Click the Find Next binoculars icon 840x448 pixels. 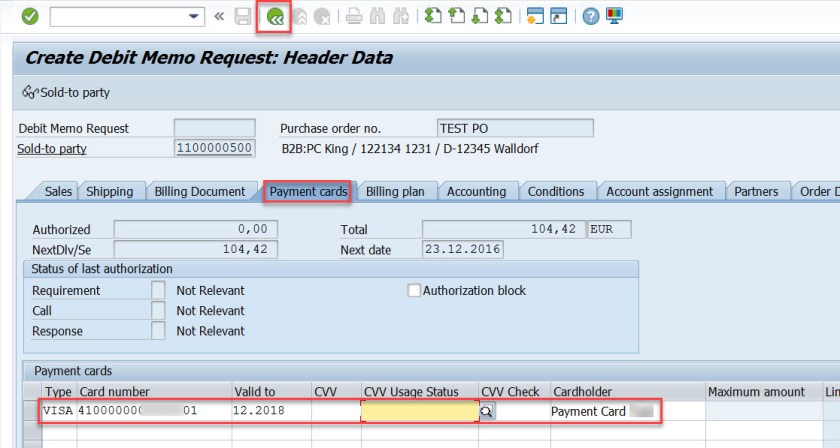tap(401, 17)
